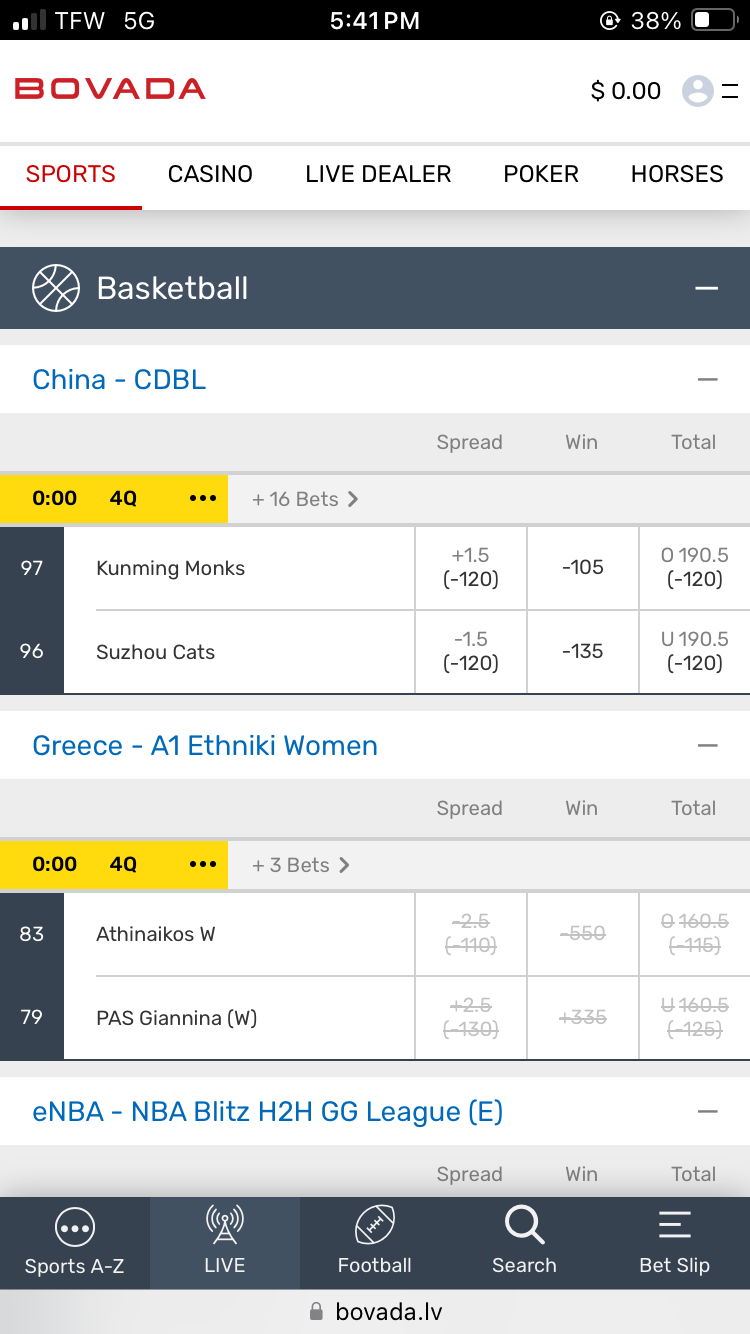Collapse Greece - A1 Ethniki Women league

click(x=708, y=745)
